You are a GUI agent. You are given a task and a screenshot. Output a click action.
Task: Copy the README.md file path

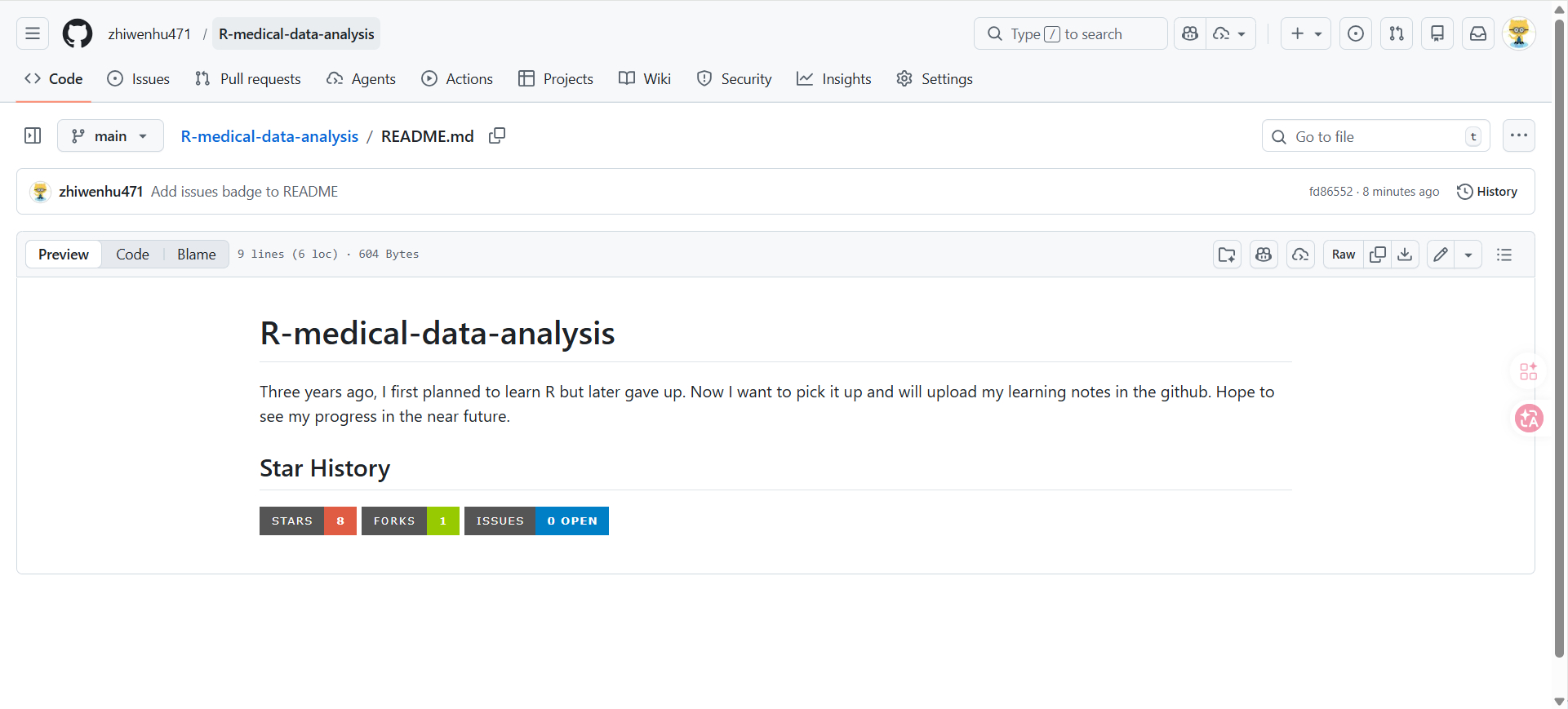tap(497, 135)
